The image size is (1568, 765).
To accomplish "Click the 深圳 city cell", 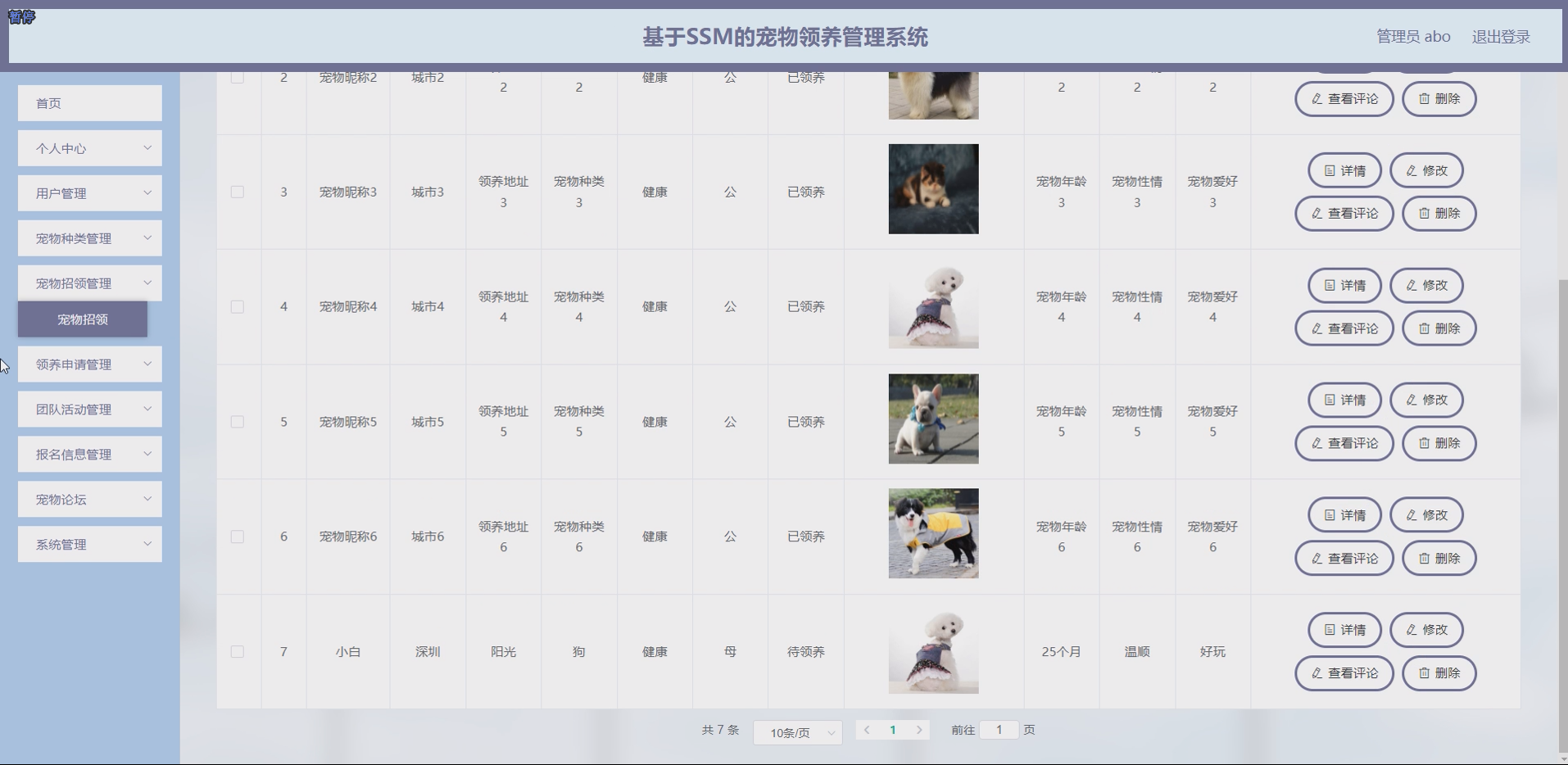I will tap(428, 652).
